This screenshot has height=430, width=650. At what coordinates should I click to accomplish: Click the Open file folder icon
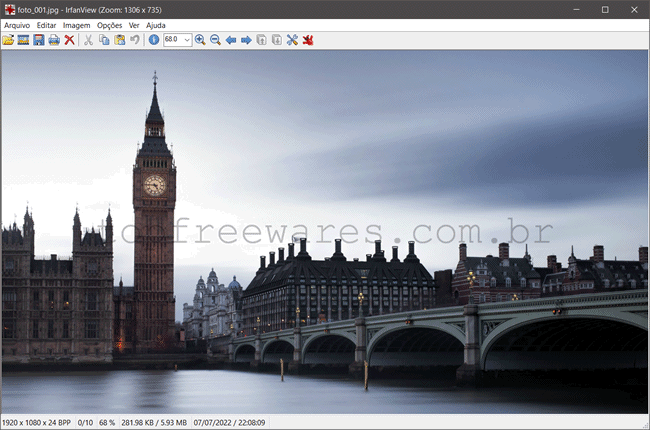coord(8,40)
